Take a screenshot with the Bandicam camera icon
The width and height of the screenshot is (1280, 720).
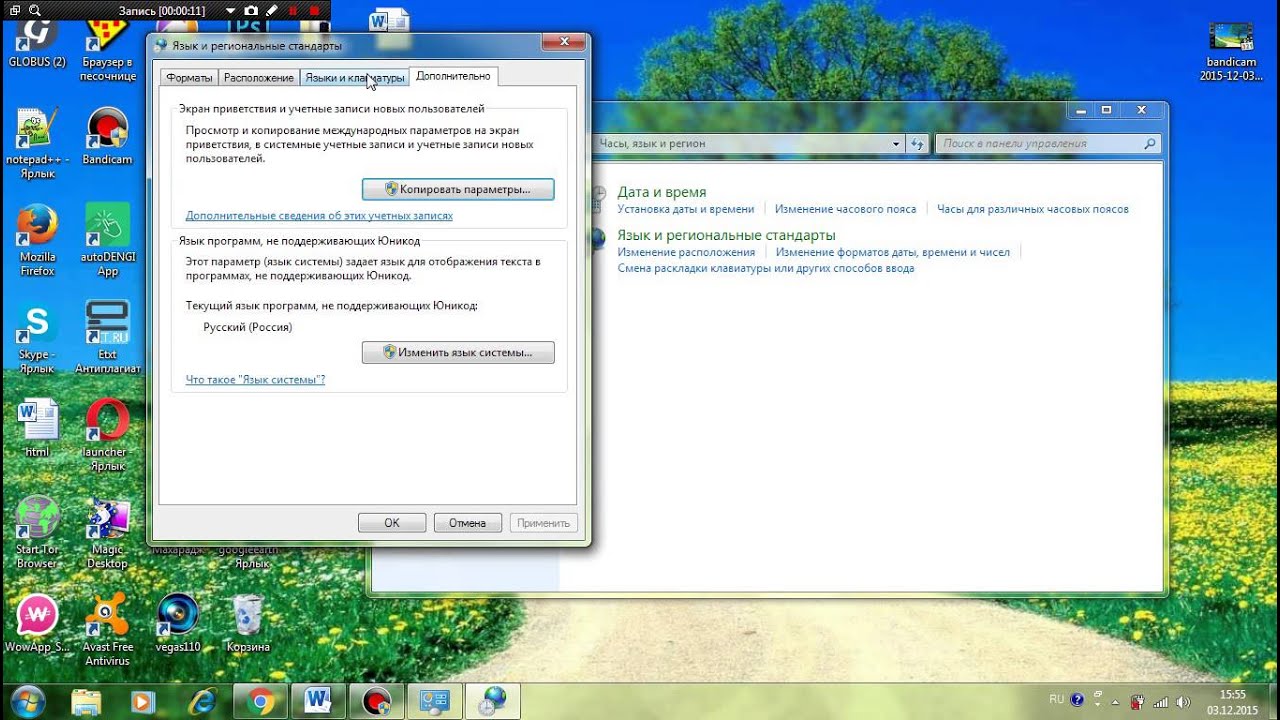(x=251, y=10)
